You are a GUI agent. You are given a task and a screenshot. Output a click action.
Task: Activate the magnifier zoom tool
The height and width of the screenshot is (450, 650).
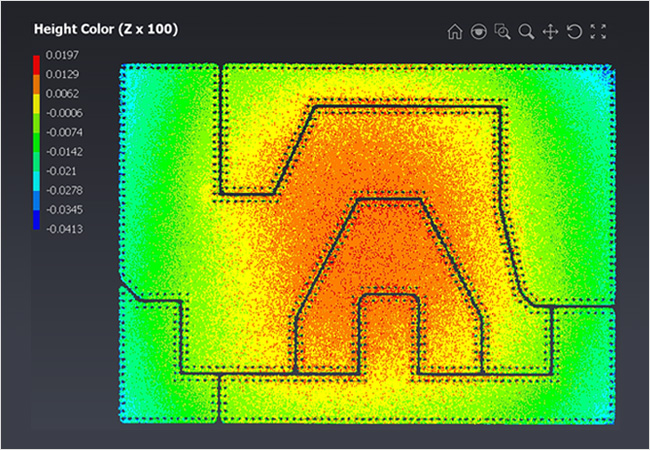[527, 32]
